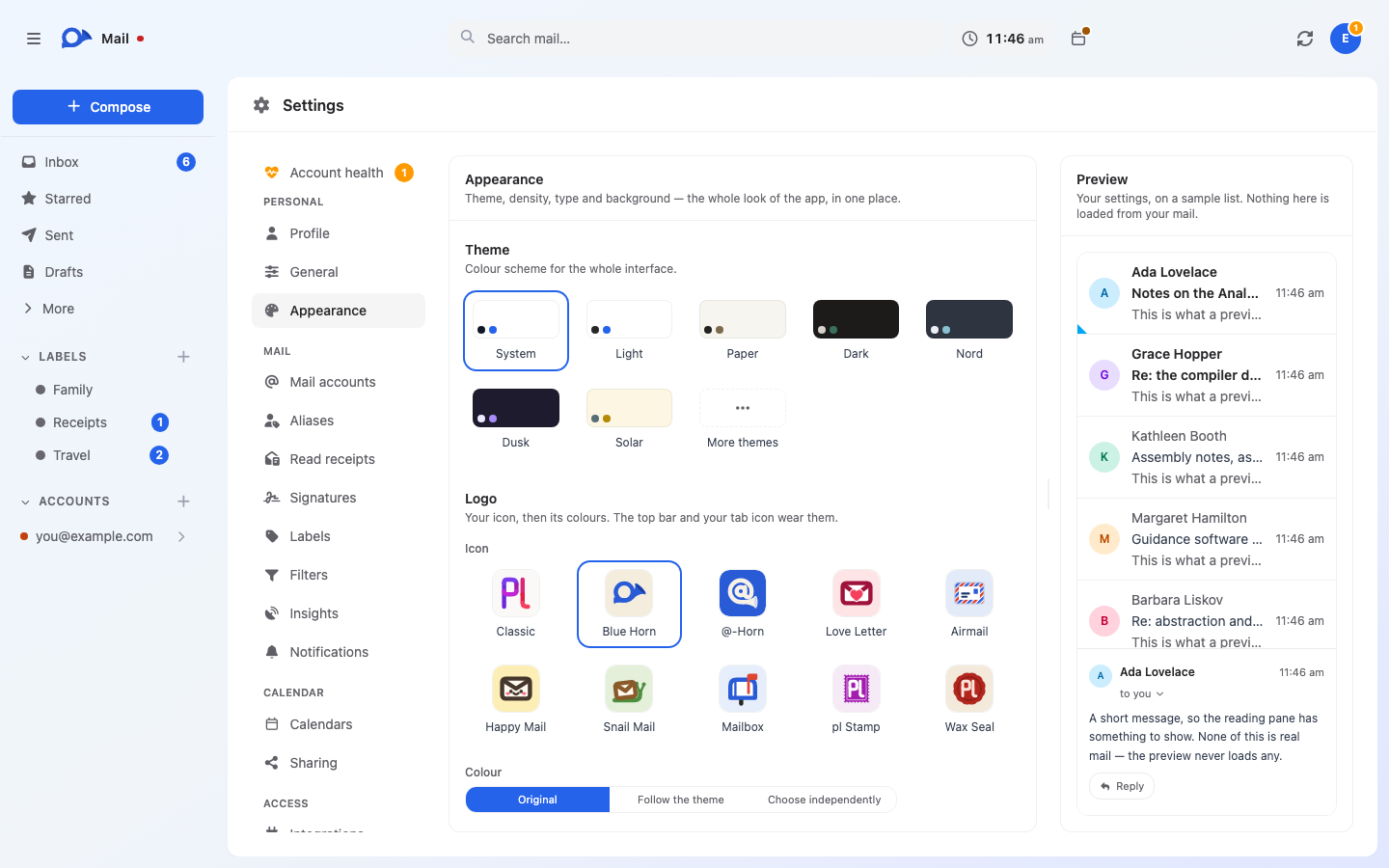Pick the Airmail logo icon

tap(969, 604)
